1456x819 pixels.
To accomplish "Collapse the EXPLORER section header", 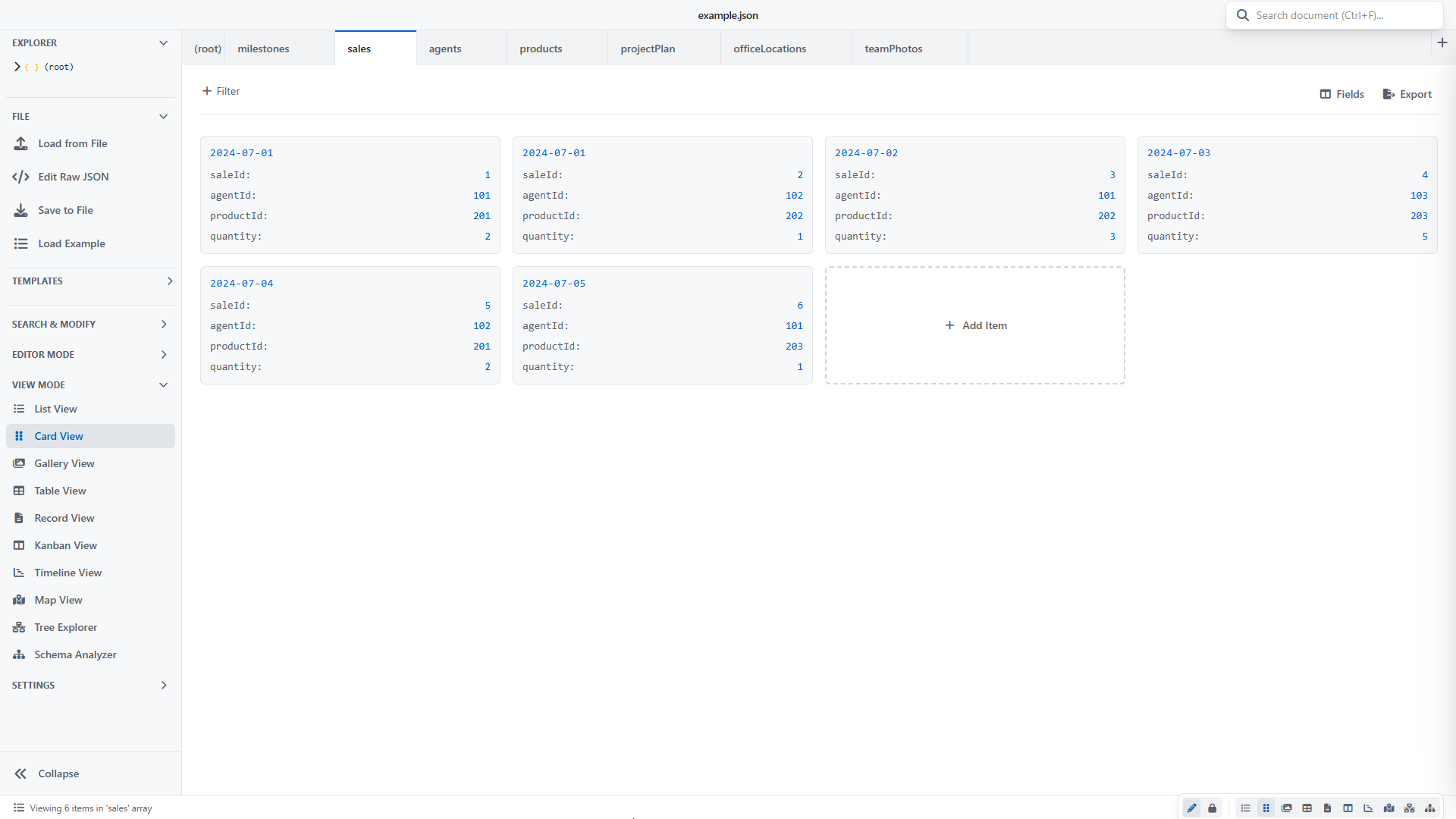I will click(164, 42).
